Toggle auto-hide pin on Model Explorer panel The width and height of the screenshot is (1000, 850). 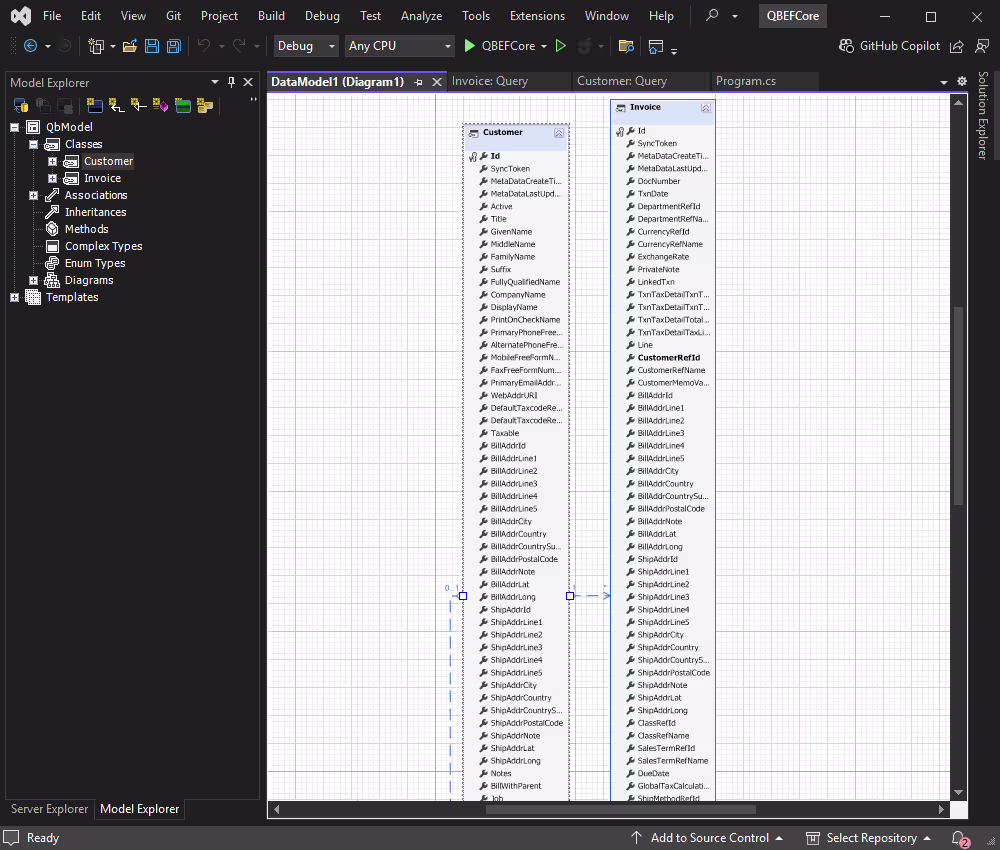click(231, 82)
